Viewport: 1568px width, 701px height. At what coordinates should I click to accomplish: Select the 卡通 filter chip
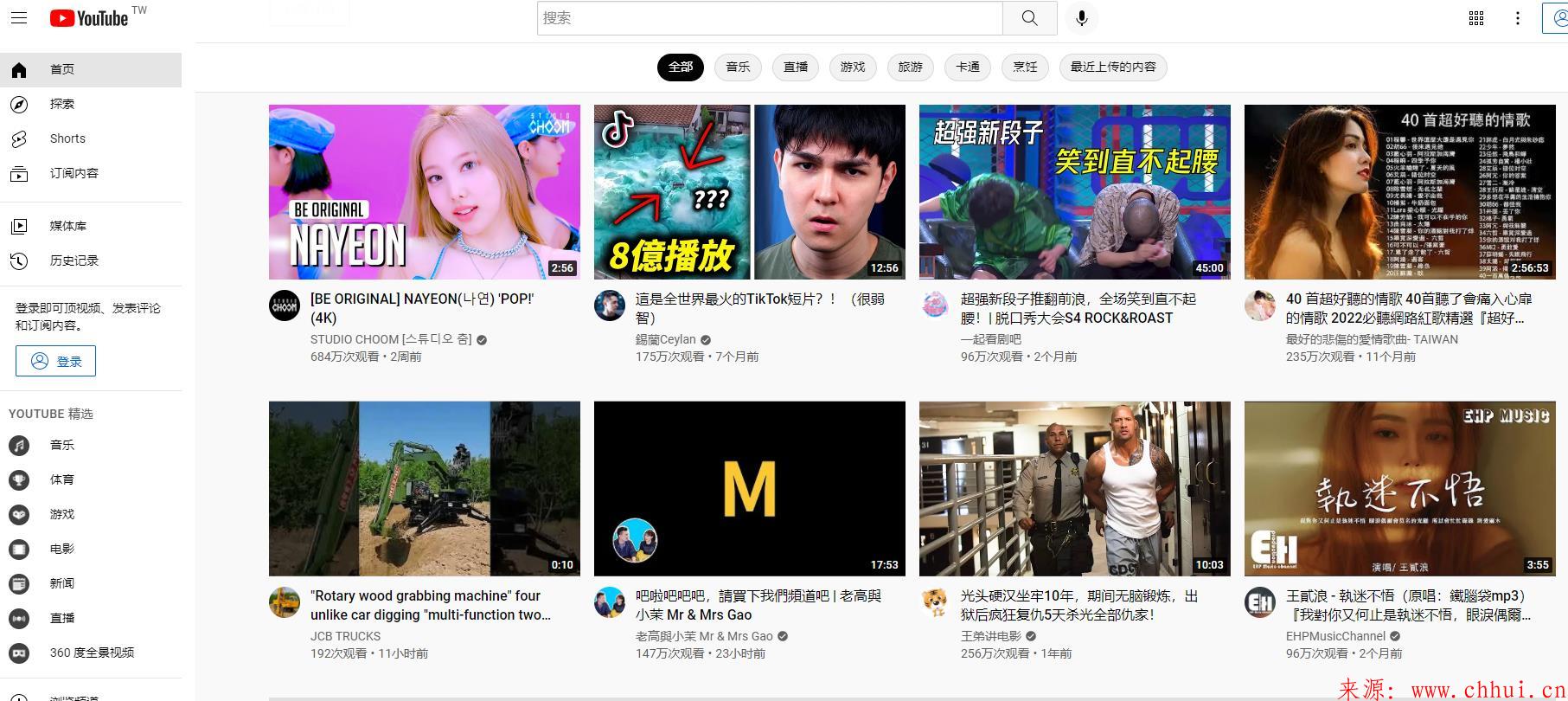point(968,68)
